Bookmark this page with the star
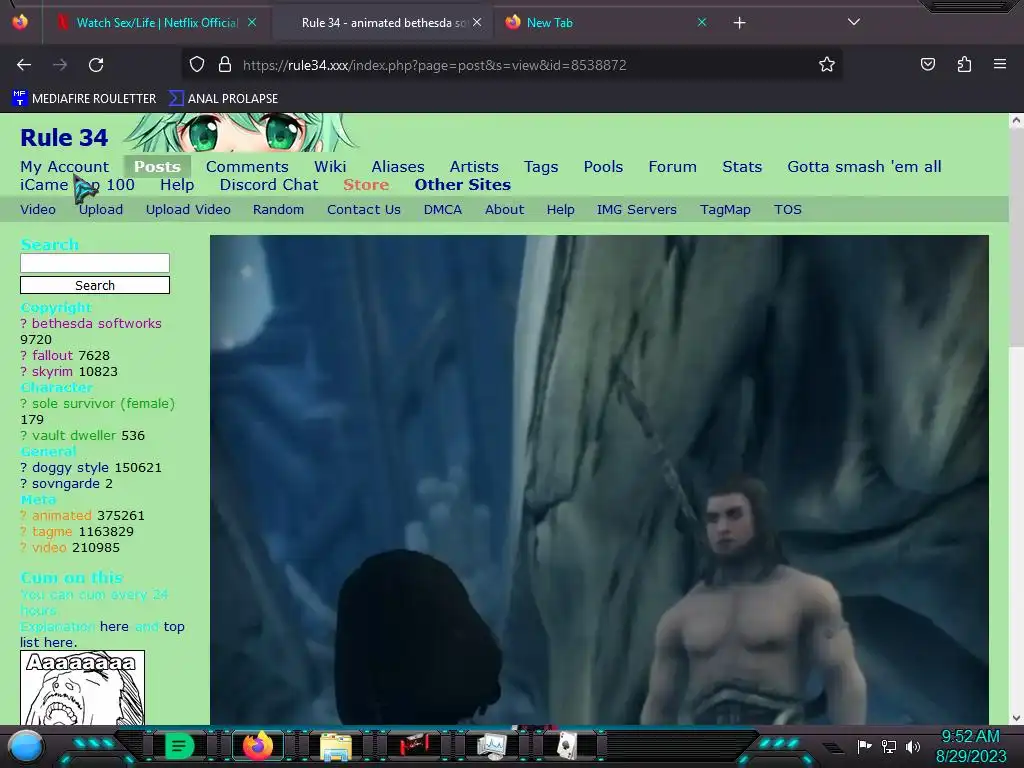Viewport: 1024px width, 768px height. pos(827,65)
